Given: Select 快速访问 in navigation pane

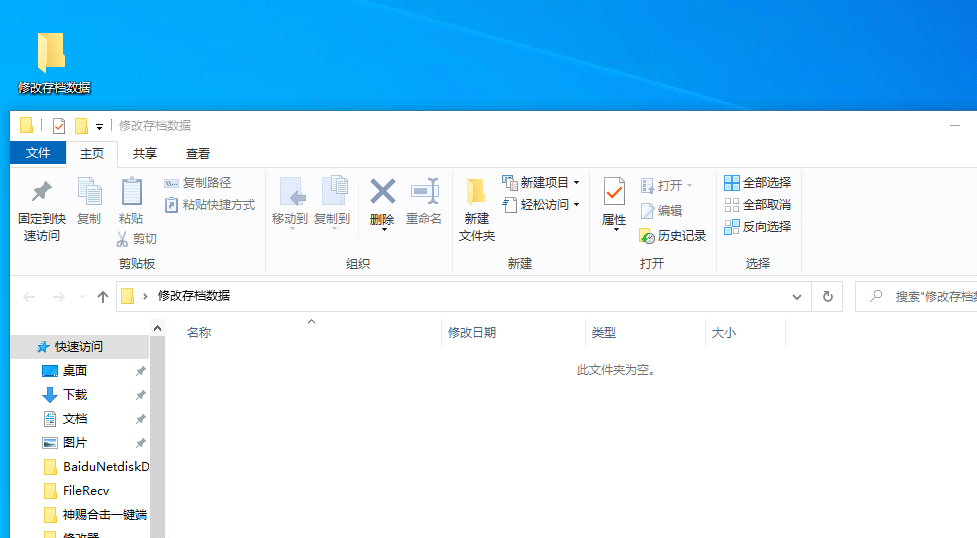Looking at the screenshot, I should click(x=79, y=347).
